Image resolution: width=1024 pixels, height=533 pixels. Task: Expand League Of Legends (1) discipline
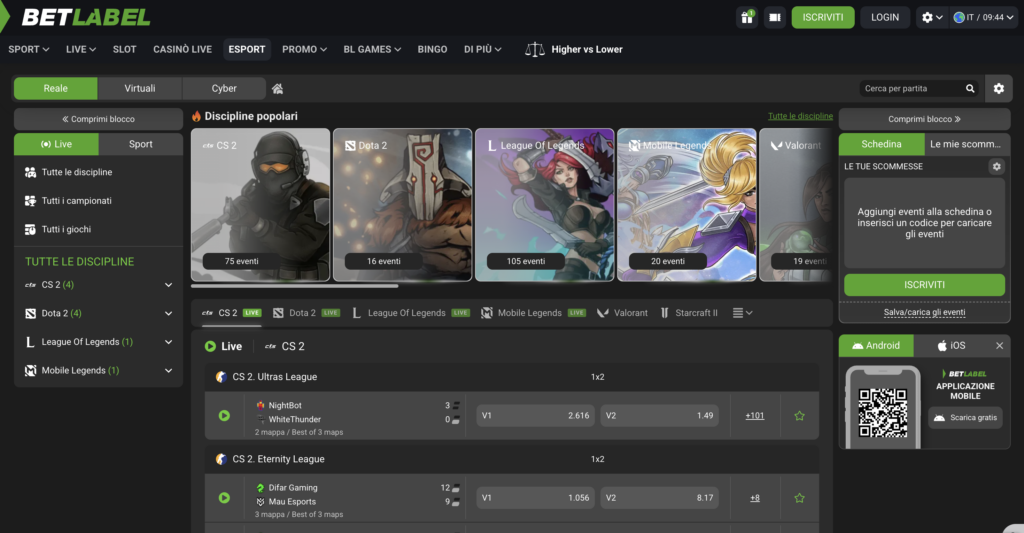(168, 342)
